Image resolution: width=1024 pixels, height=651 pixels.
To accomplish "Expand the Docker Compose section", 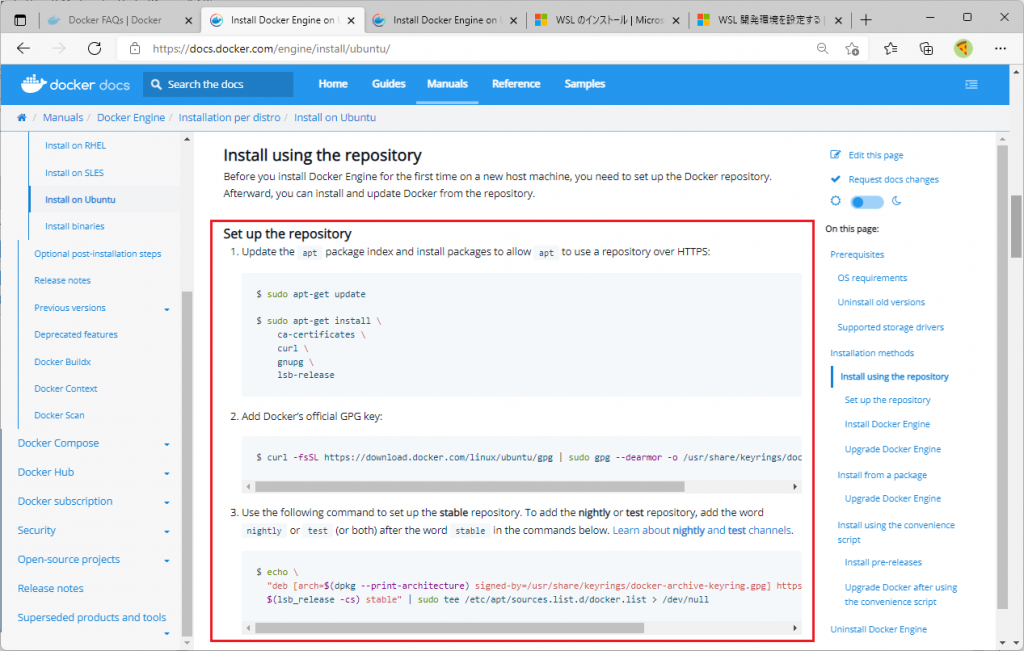I will (167, 444).
